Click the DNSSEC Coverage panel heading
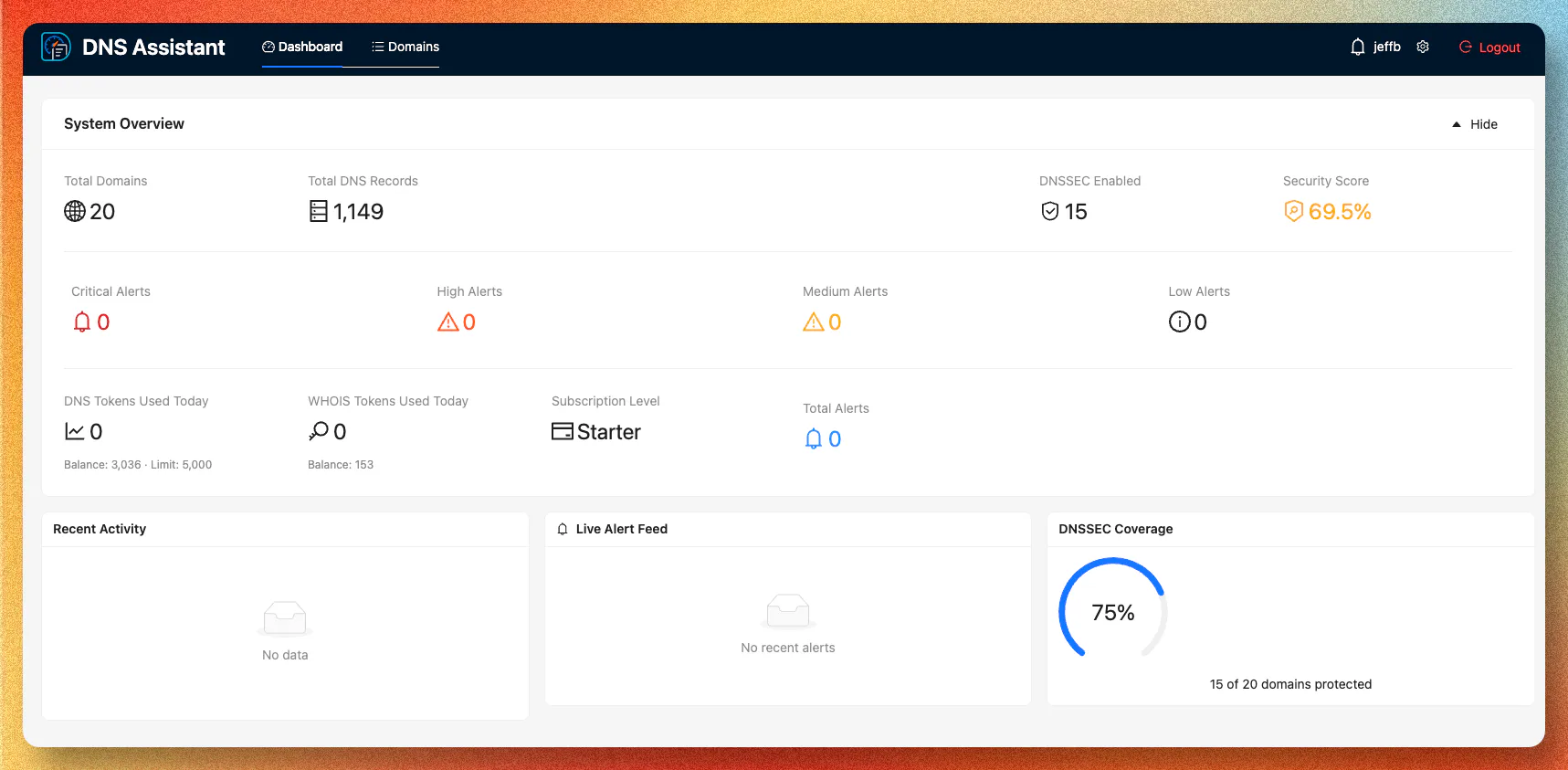This screenshot has height=770, width=1568. (x=1116, y=529)
